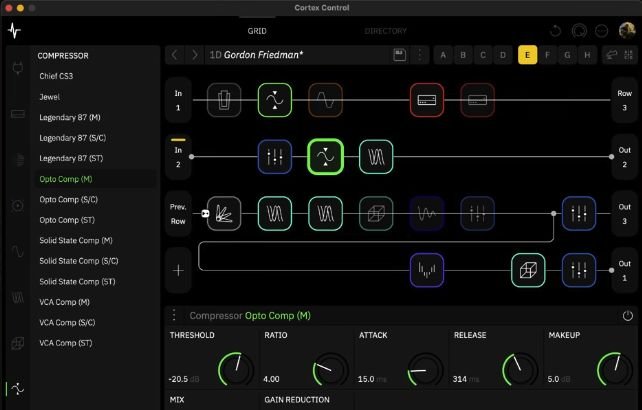Image resolution: width=642 pixels, height=410 pixels.
Task: Open the gig view guitar icon
Action: point(612,55)
